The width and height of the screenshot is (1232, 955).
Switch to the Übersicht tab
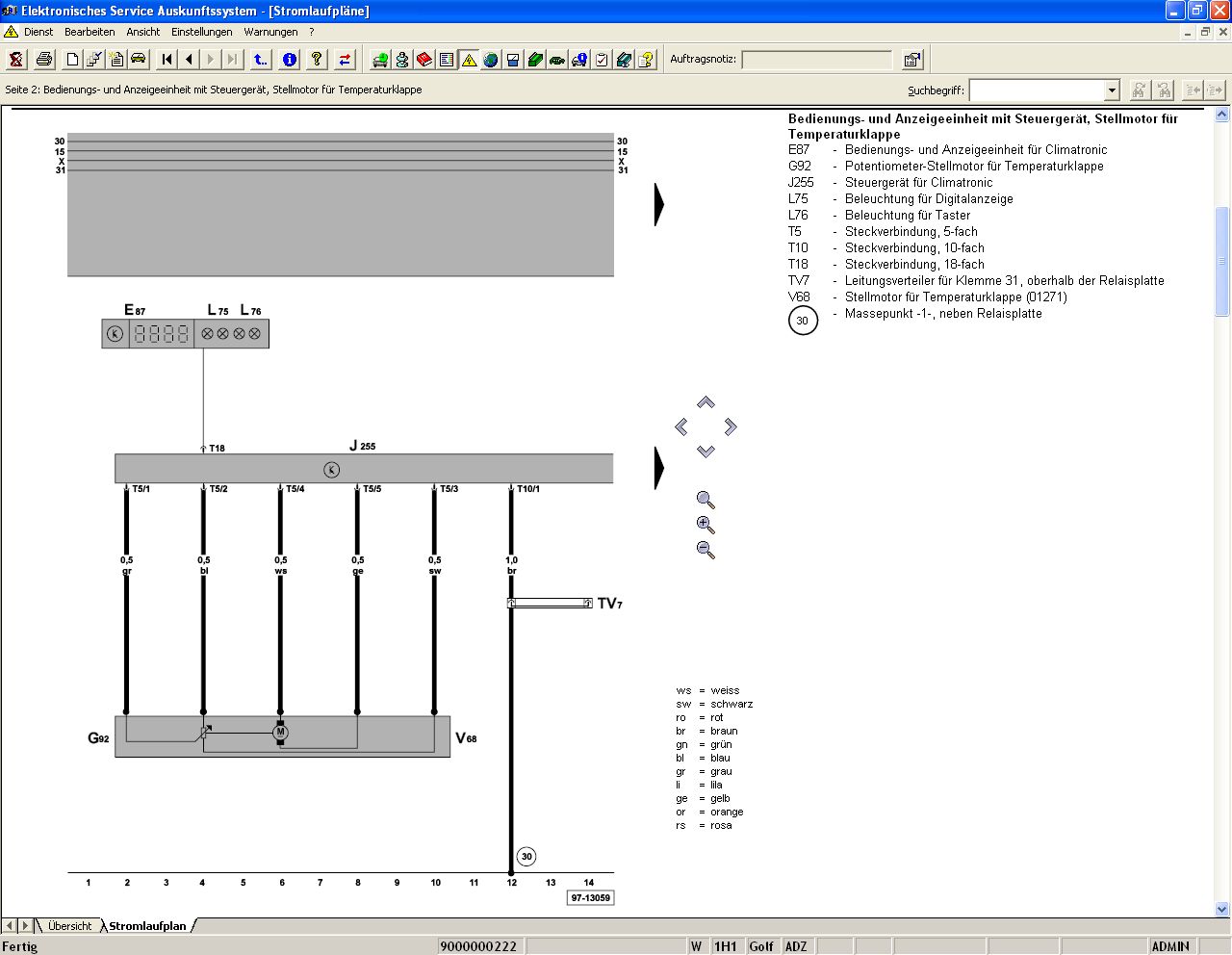[69, 926]
